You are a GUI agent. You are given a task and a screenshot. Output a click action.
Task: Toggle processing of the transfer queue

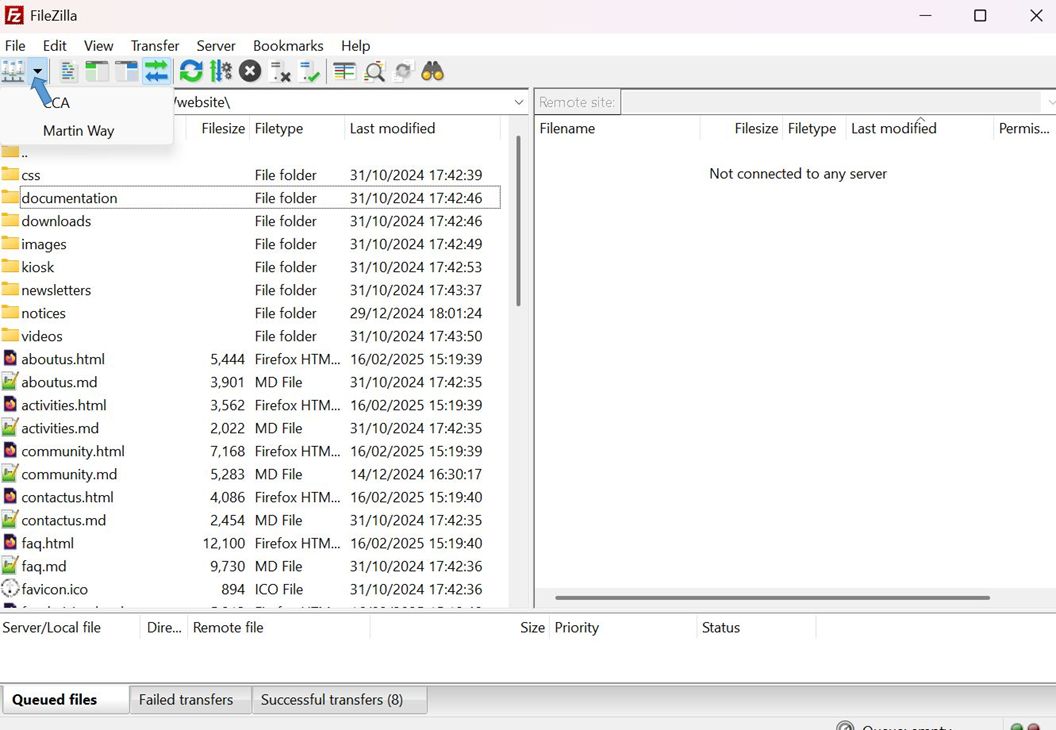[x=220, y=71]
